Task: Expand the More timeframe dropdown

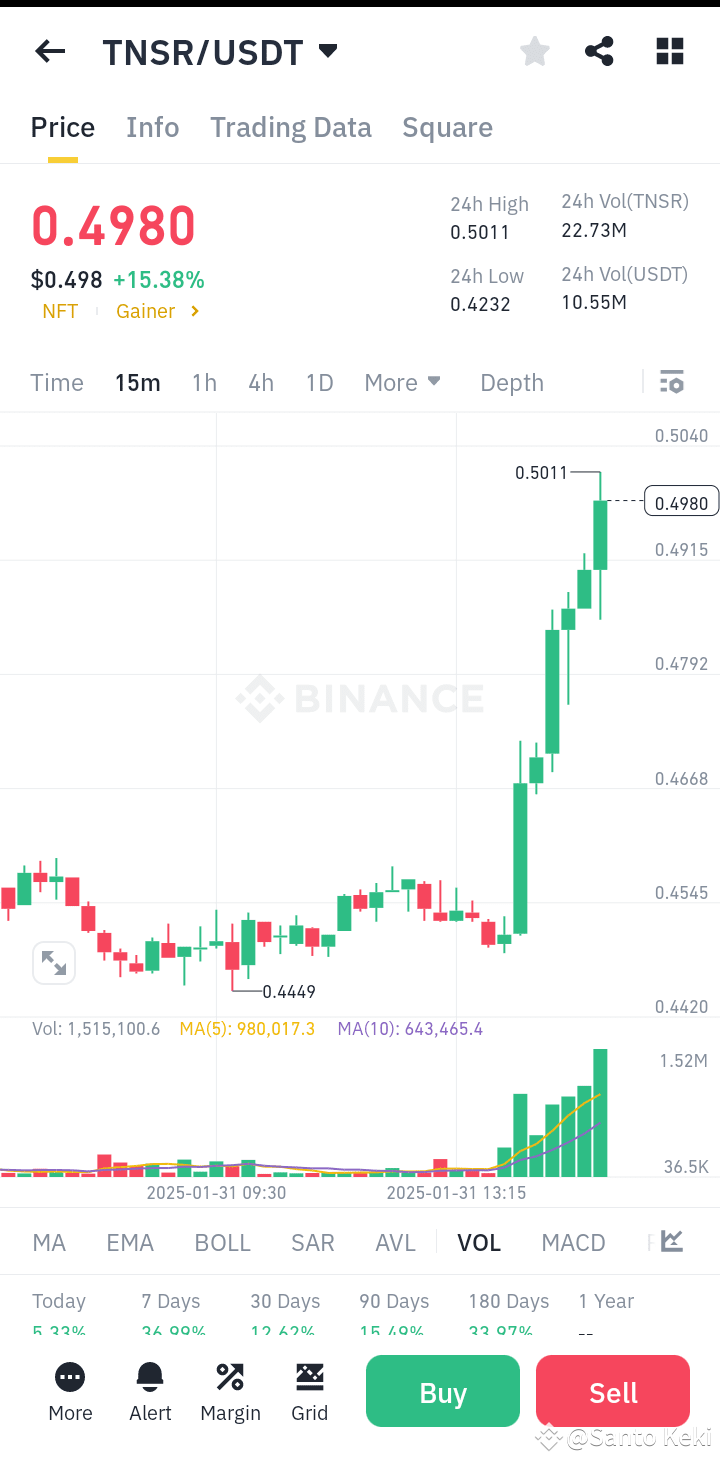Action: tap(402, 382)
